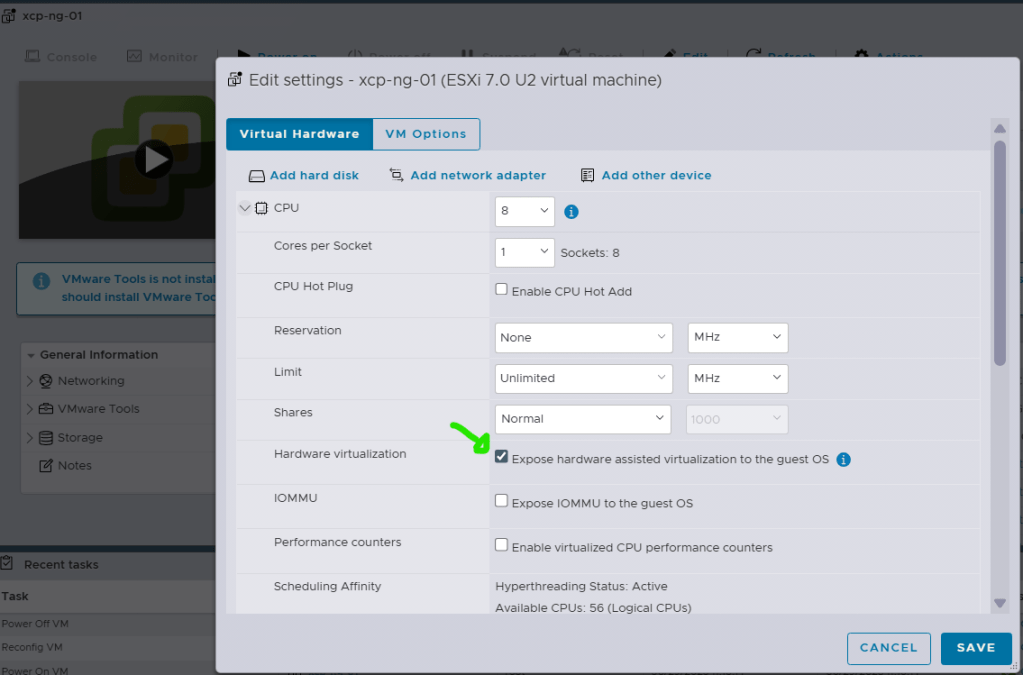
Task: Click the Networking globe icon
Action: pos(46,381)
